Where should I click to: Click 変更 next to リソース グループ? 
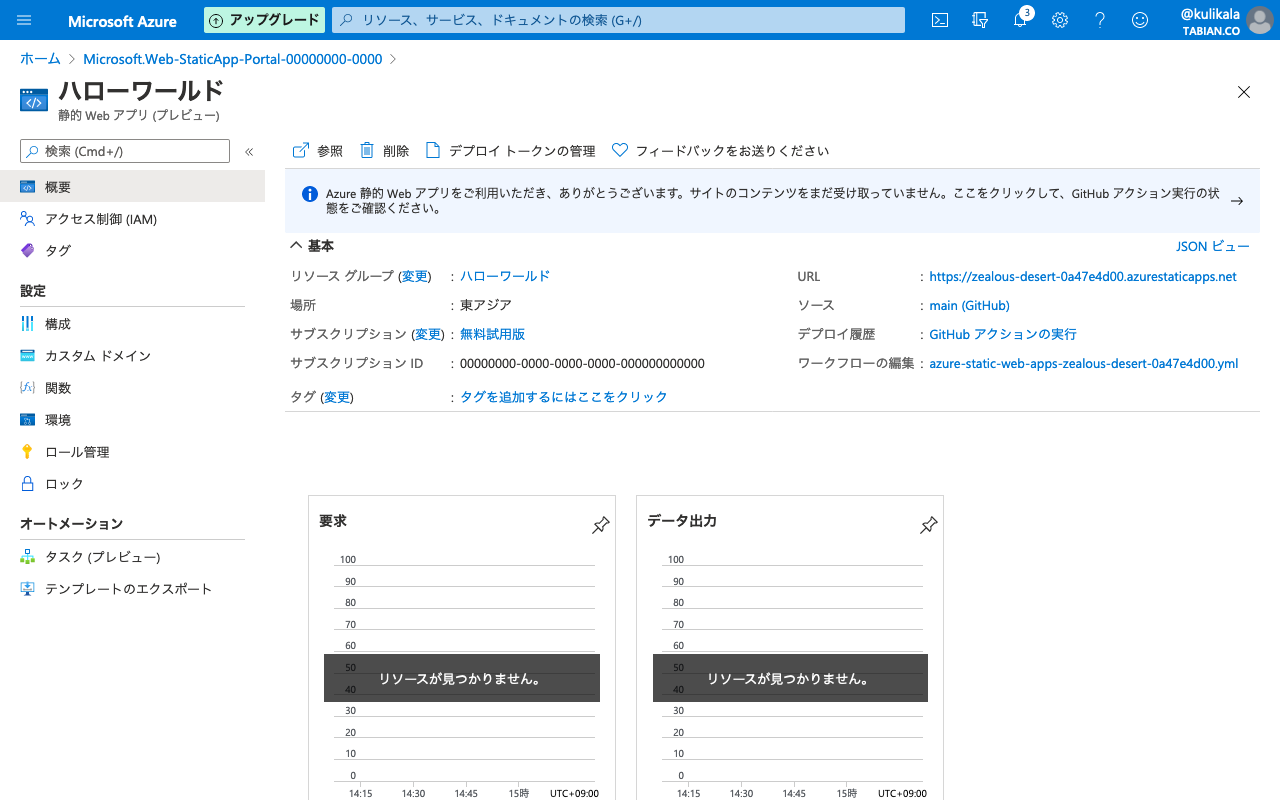click(414, 276)
